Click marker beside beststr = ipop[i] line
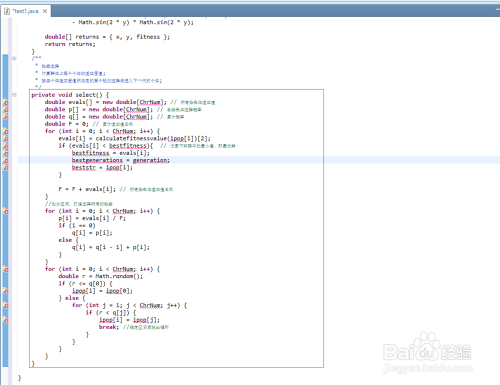The height and width of the screenshot is (385, 500). pos(6,167)
